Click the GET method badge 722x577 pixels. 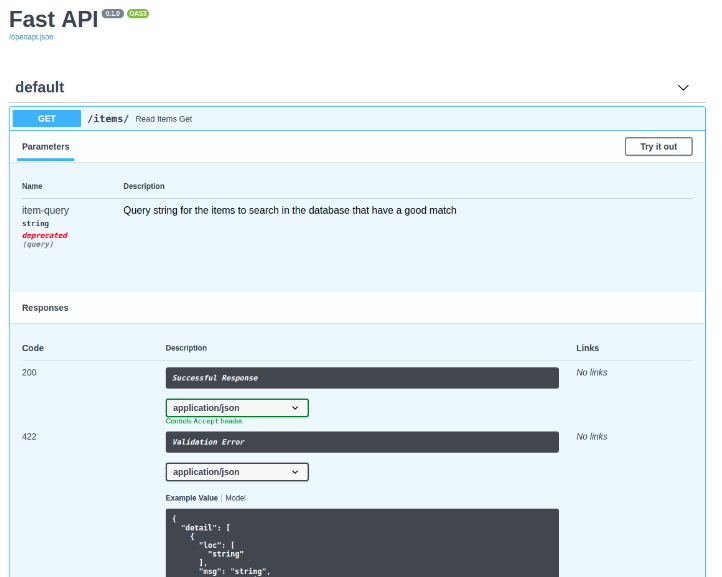coord(47,118)
